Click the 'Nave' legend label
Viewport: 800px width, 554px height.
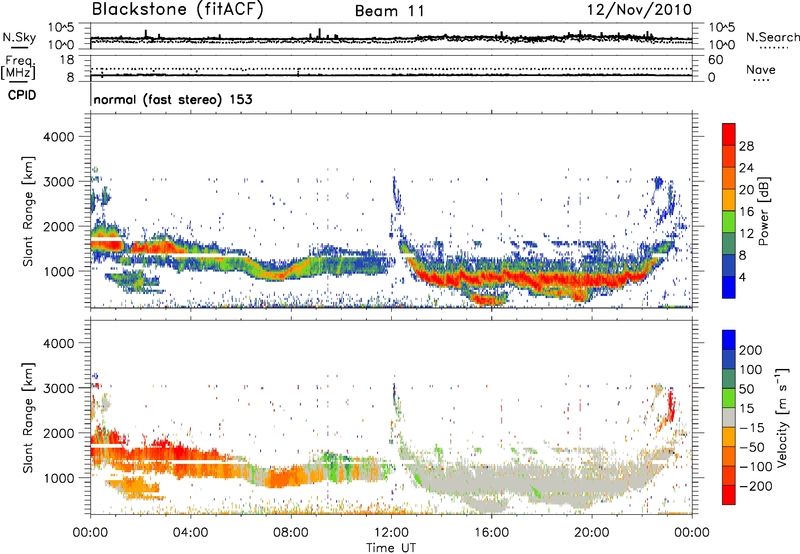pos(761,69)
